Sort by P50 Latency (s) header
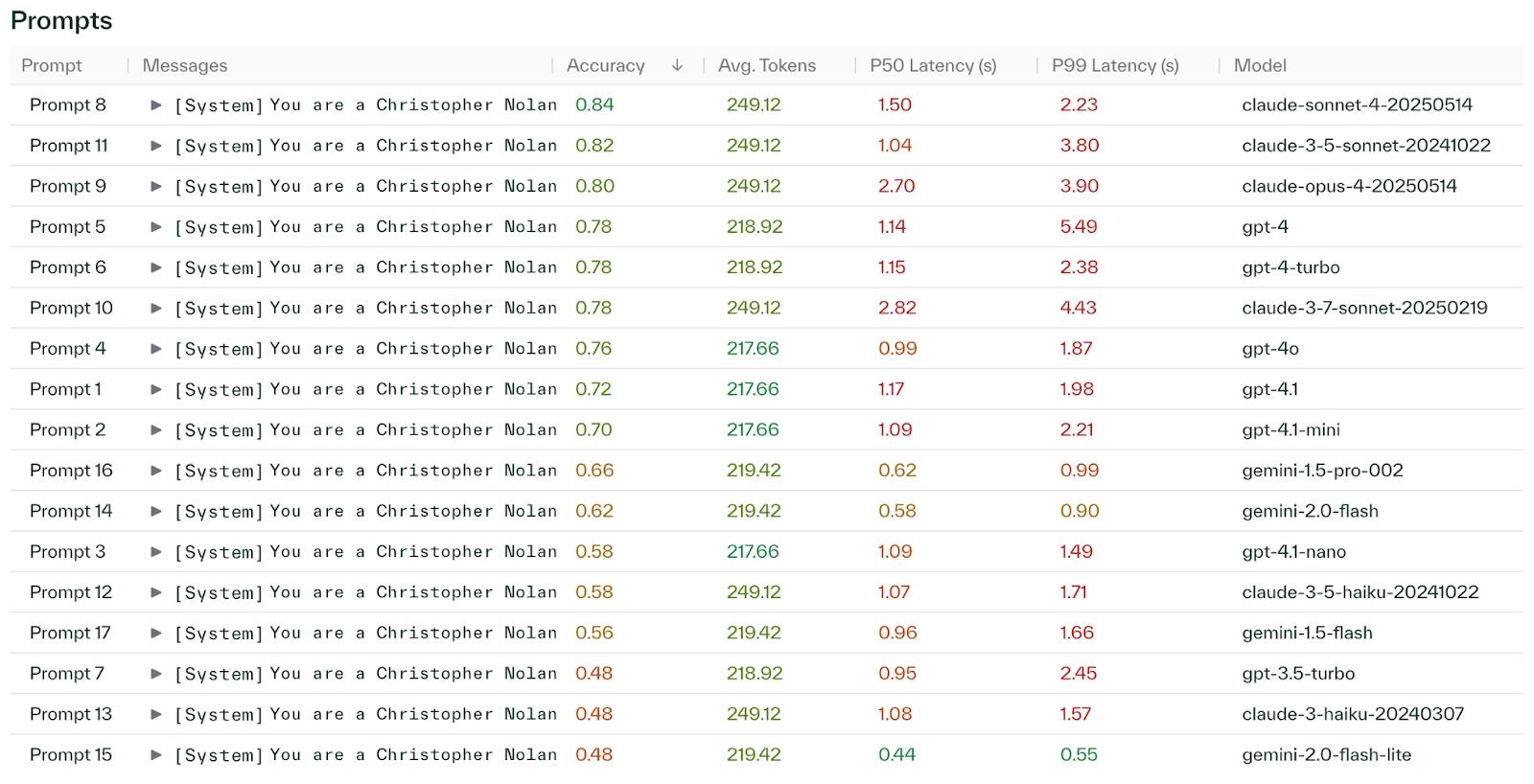Image resolution: width=1534 pixels, height=784 pixels. (932, 65)
